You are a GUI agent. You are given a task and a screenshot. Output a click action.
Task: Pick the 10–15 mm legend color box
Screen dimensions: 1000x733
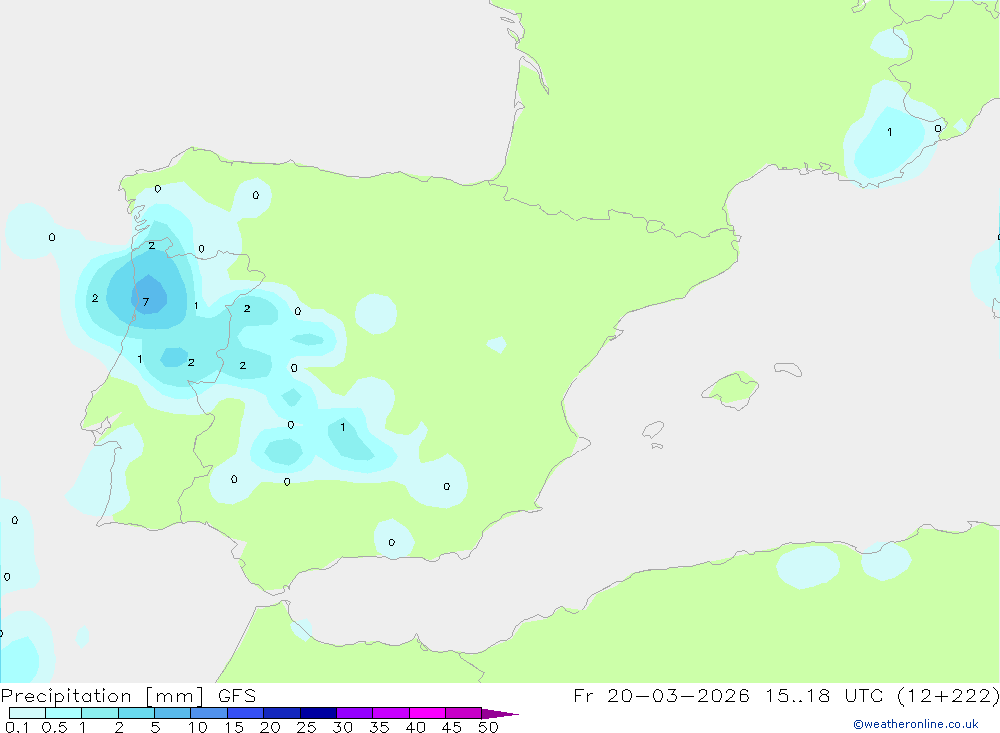point(209,713)
